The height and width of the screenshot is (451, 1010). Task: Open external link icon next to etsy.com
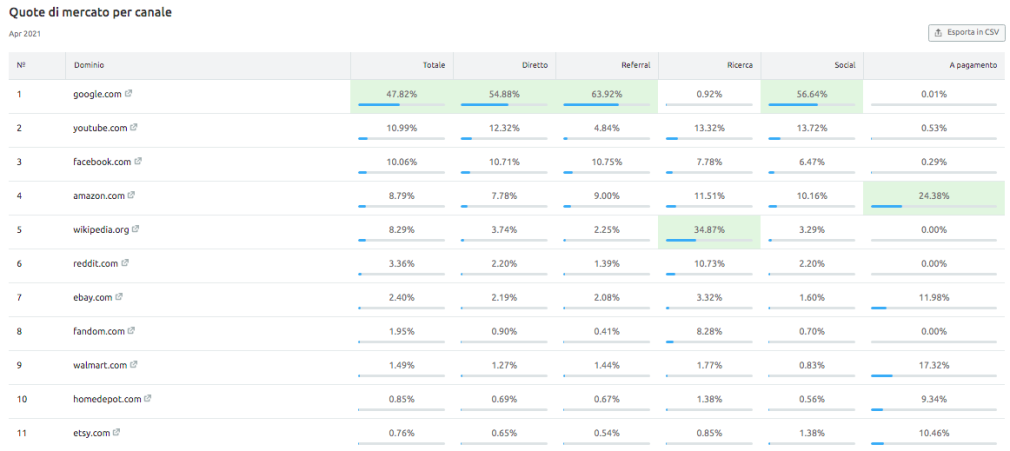pyautogui.click(x=117, y=432)
